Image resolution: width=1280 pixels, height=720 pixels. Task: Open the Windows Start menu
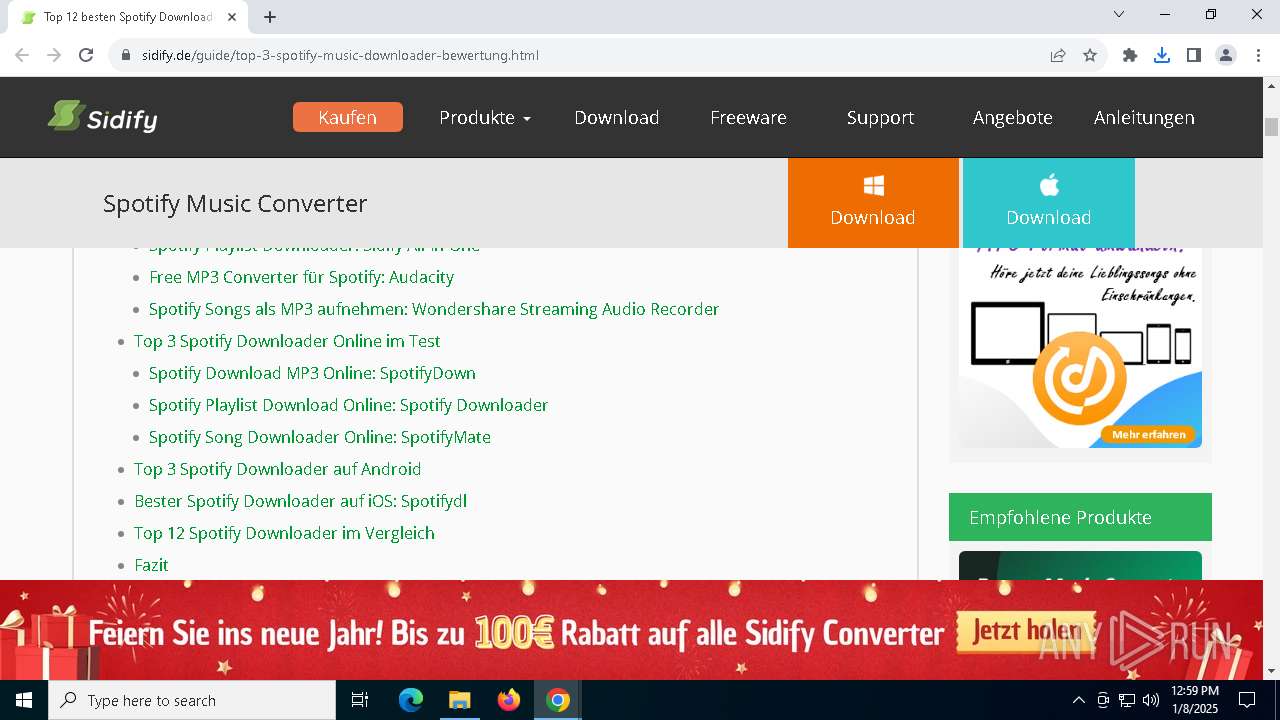coord(24,700)
